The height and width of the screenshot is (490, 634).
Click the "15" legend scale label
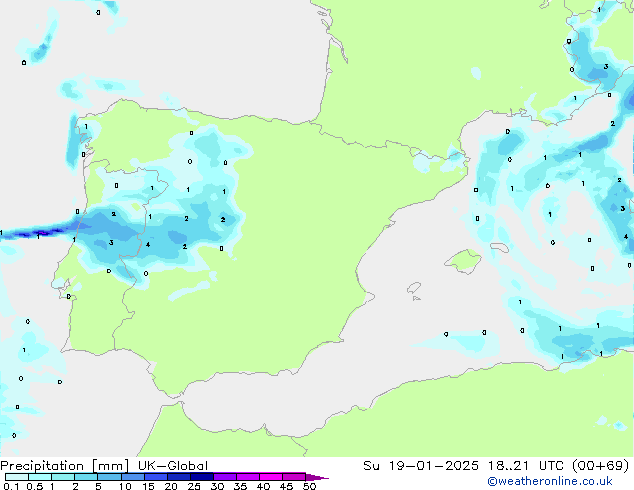pyautogui.click(x=148, y=486)
